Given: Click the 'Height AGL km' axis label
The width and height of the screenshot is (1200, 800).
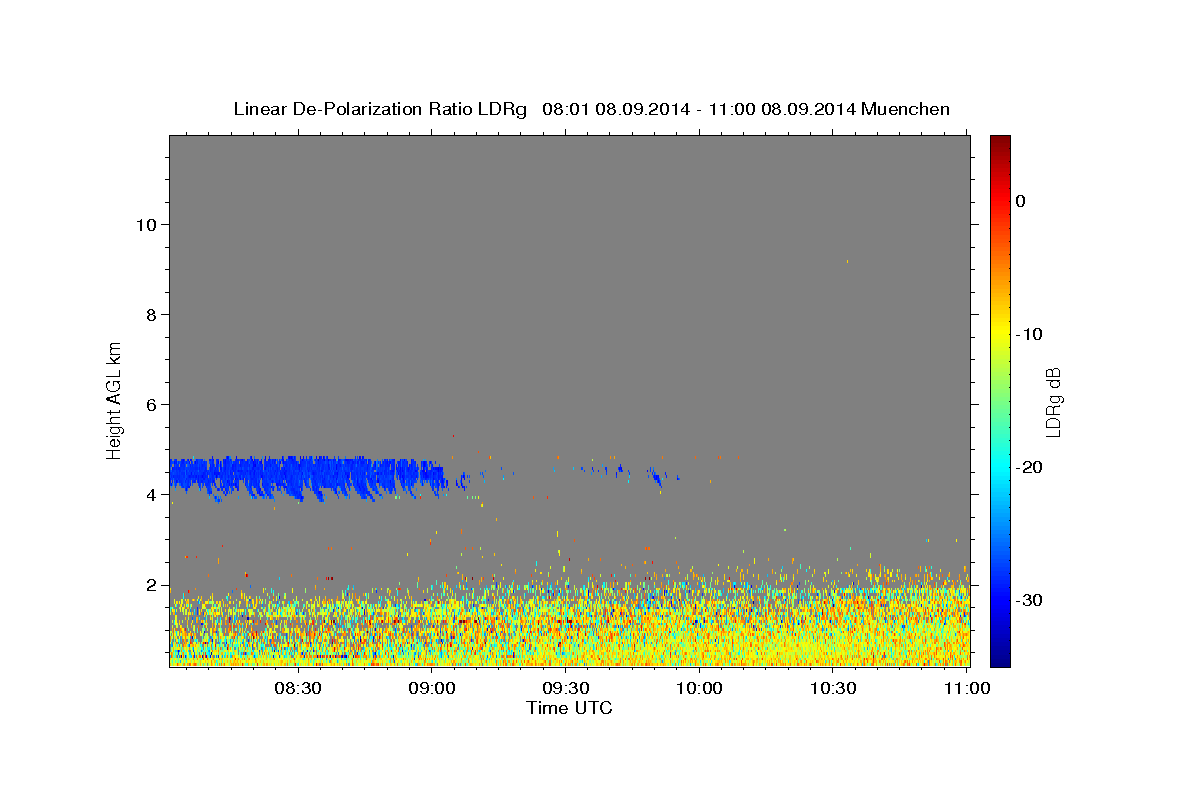Looking at the screenshot, I should click(x=115, y=400).
